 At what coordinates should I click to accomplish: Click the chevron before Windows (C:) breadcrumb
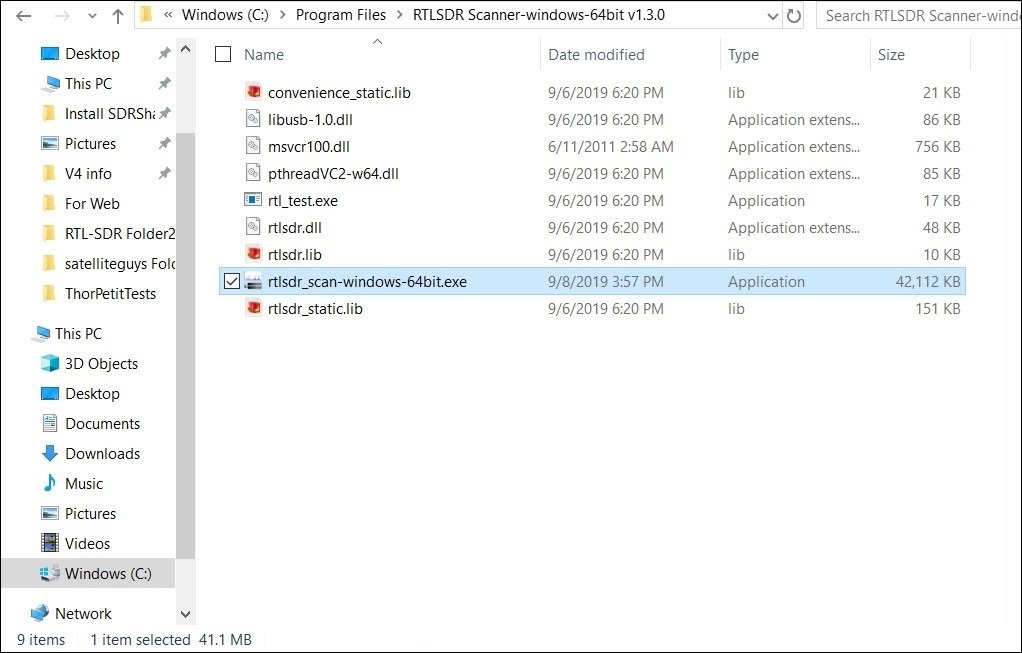(x=168, y=16)
